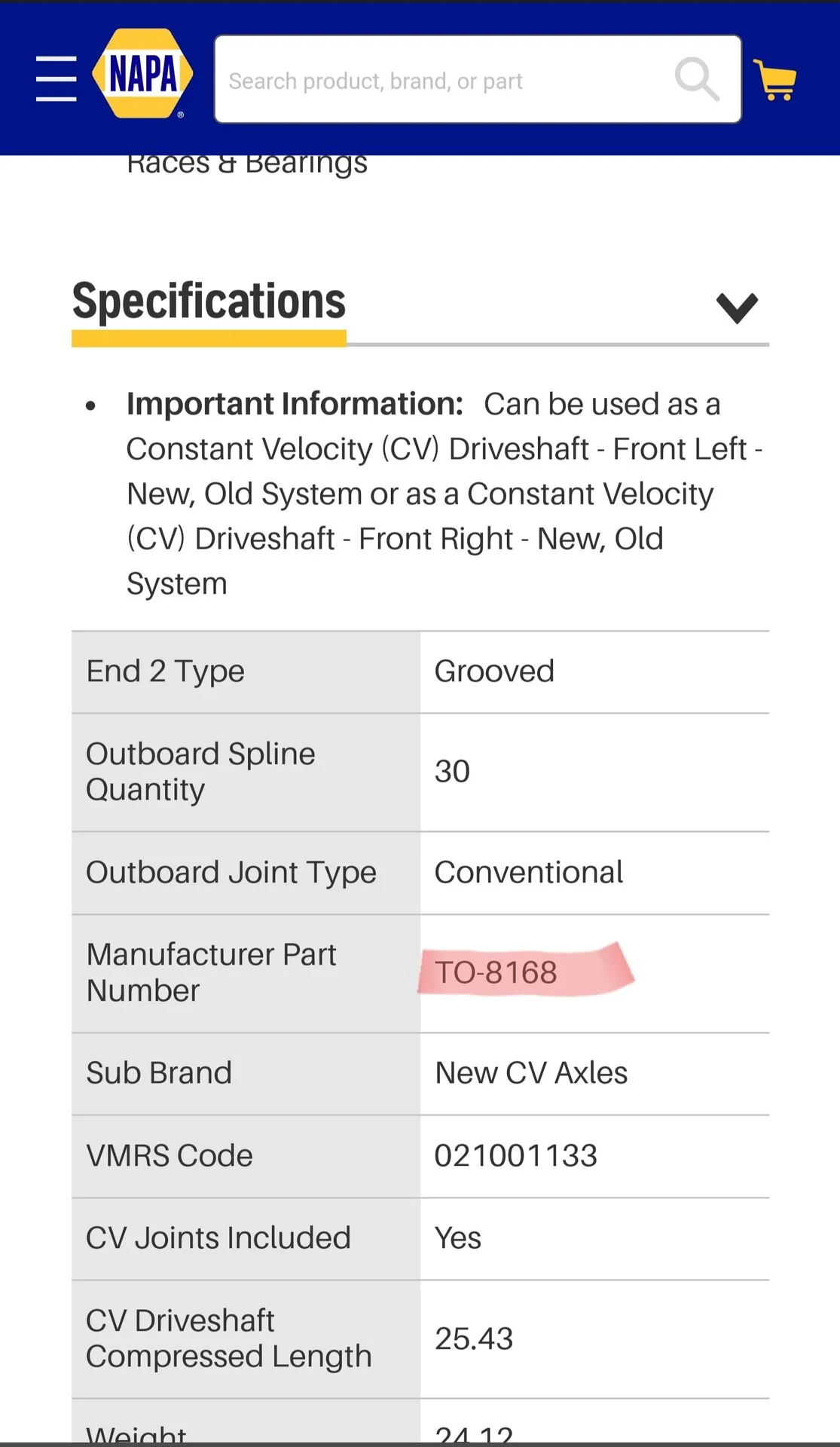The height and width of the screenshot is (1447, 840).
Task: Click the End 2 Type row label
Action: (x=166, y=671)
